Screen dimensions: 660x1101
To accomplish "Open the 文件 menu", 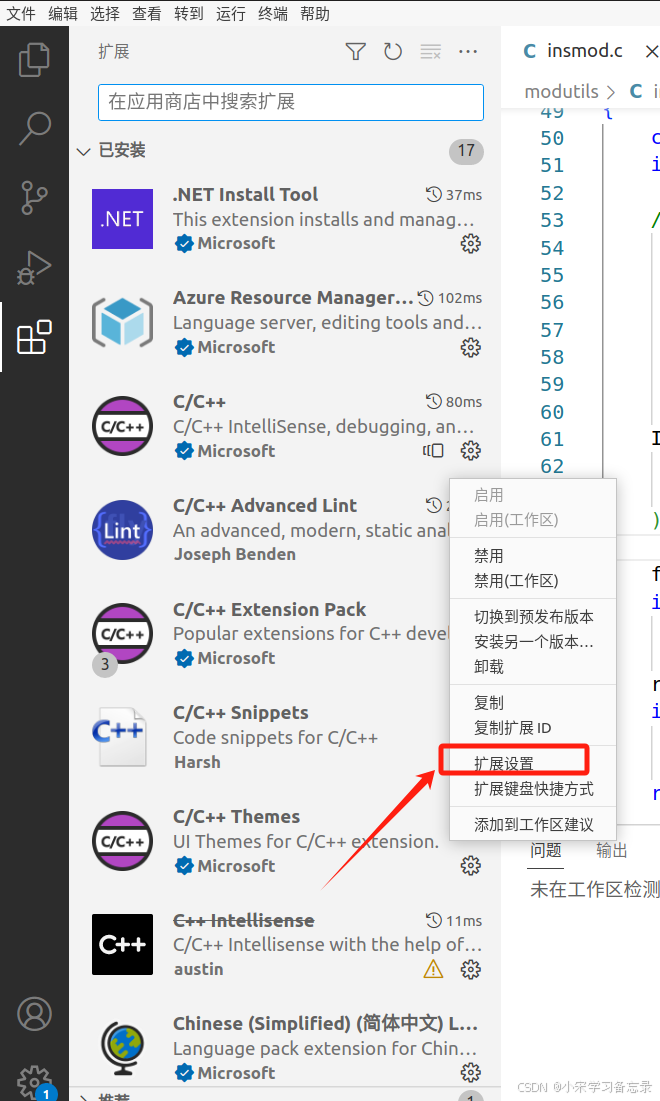I will pos(21,13).
